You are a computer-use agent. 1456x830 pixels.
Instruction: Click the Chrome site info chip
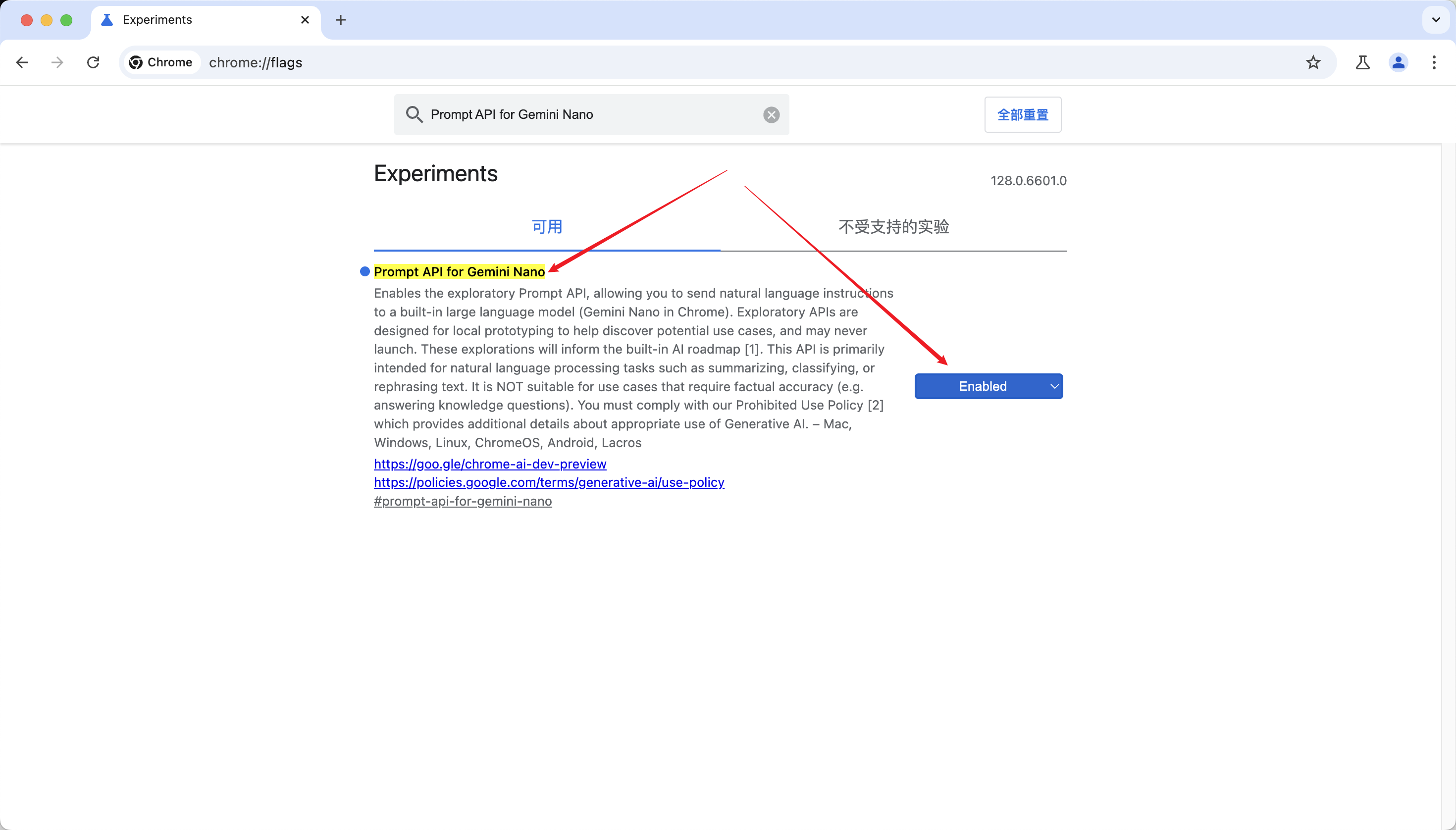click(161, 62)
